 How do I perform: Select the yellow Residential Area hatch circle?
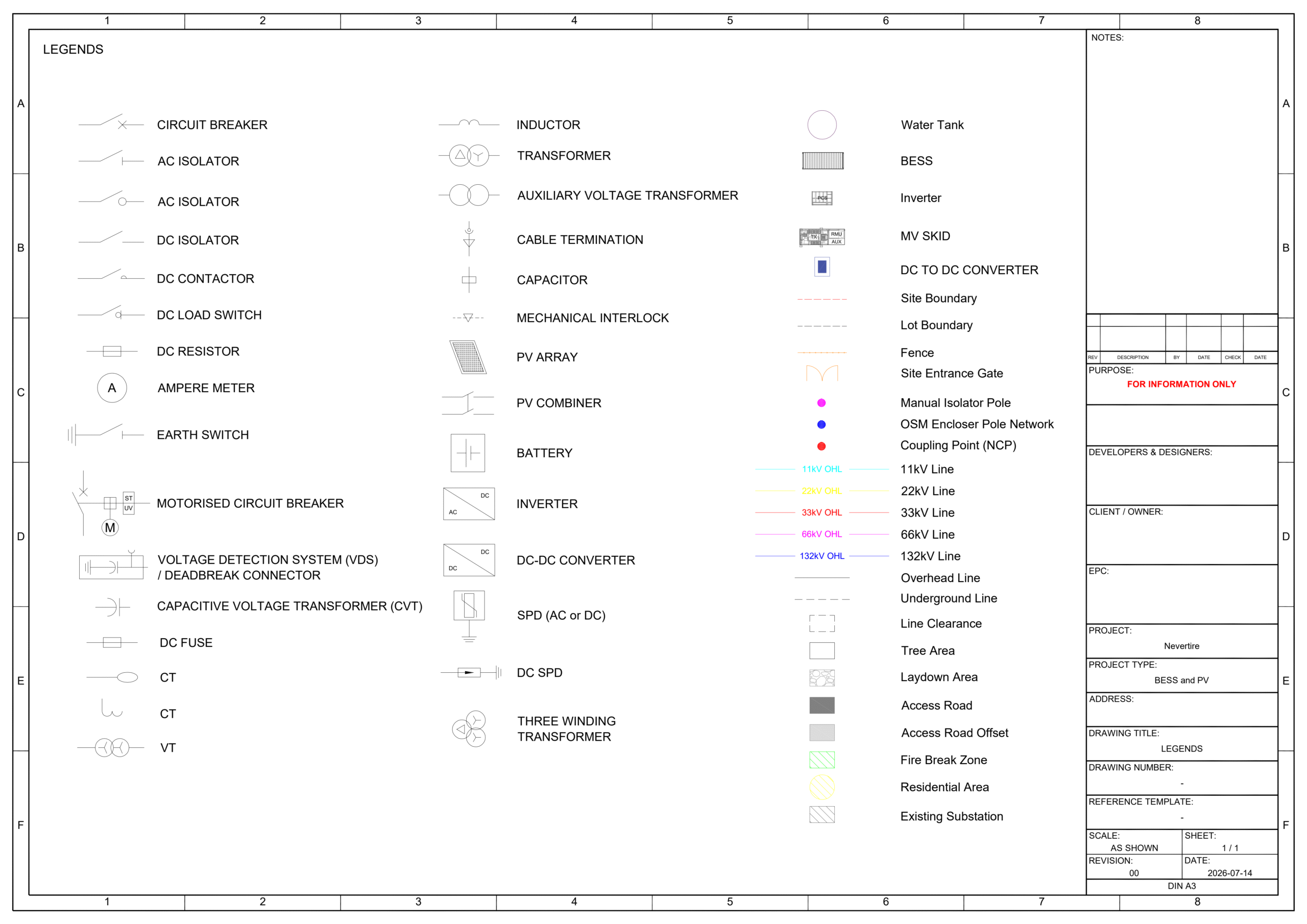822,787
